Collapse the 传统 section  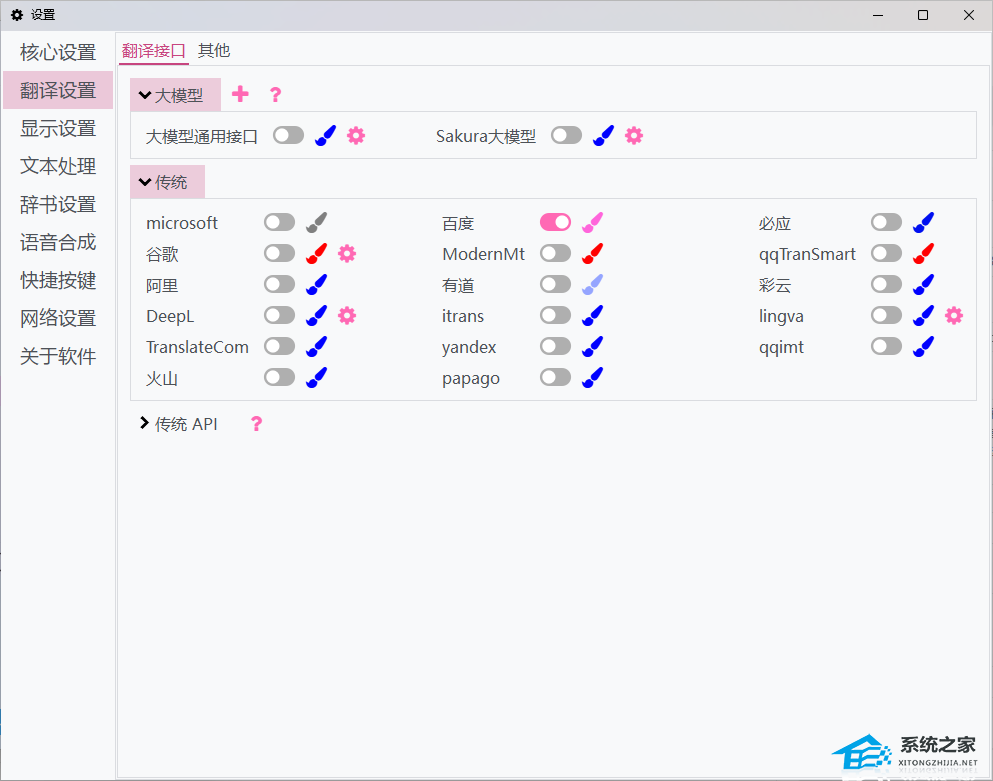point(167,182)
